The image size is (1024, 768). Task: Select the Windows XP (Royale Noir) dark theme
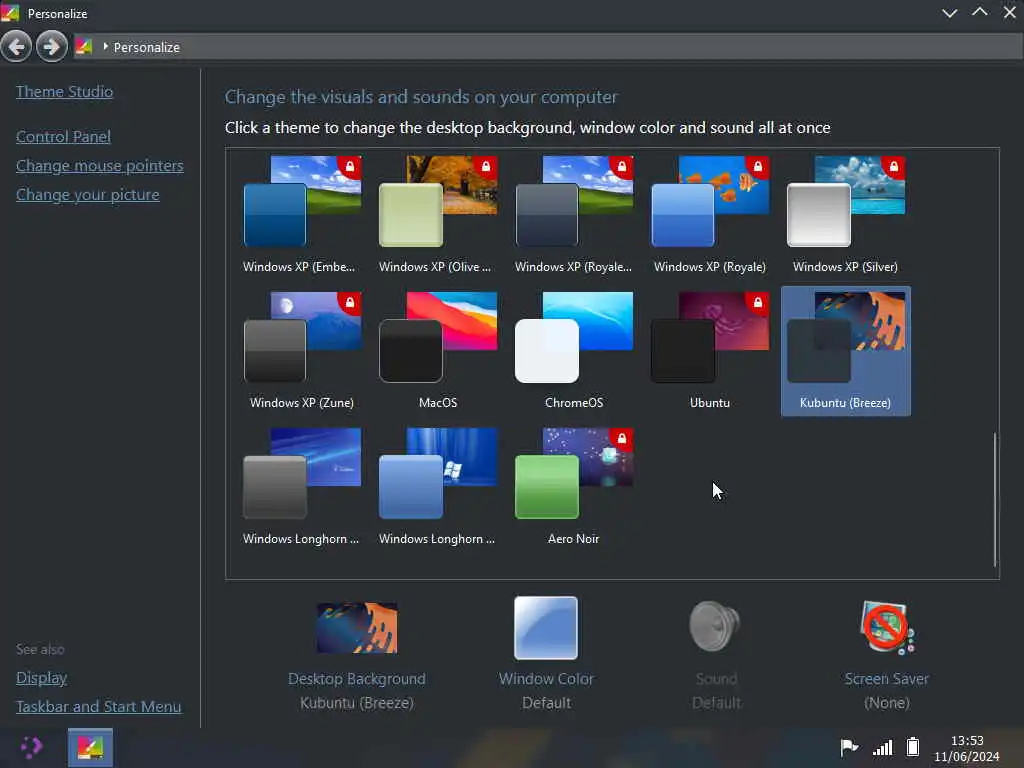pos(573,215)
